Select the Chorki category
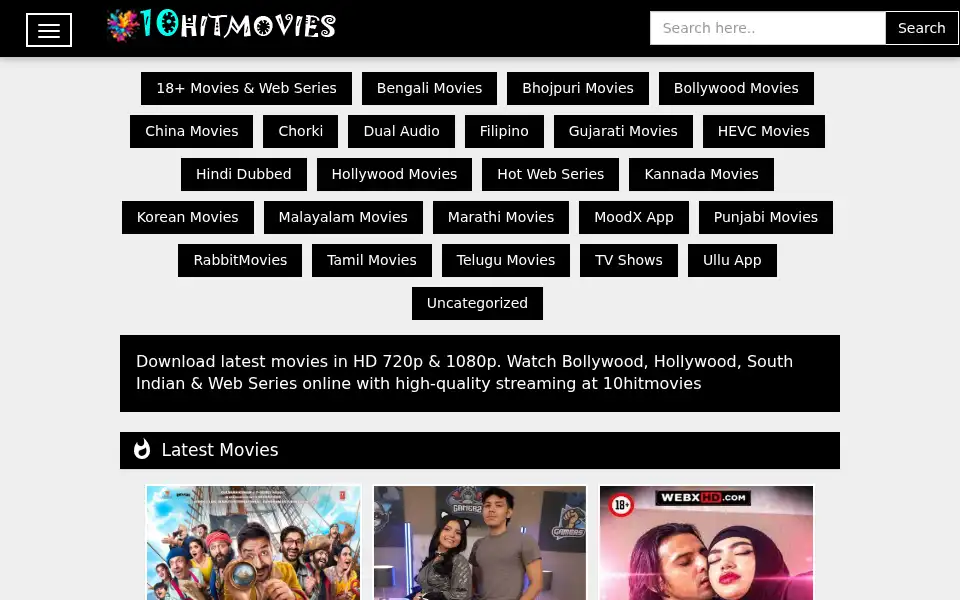 (x=301, y=131)
